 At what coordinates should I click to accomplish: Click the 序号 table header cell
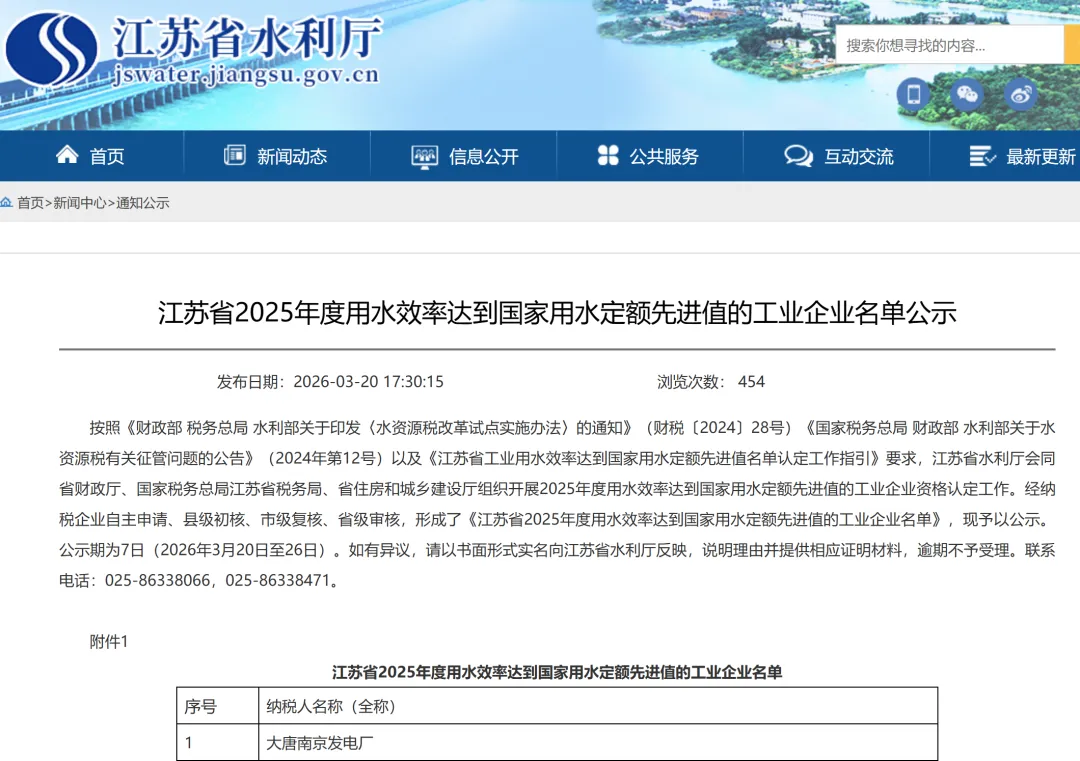[218, 706]
